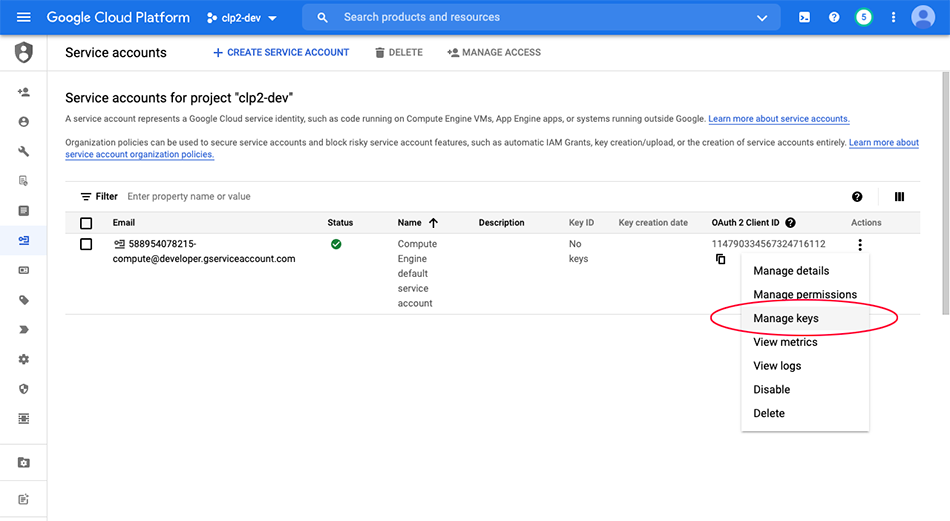Image resolution: width=950 pixels, height=521 pixels.
Task: Check the compute service account row checkbox
Action: [x=86, y=245]
